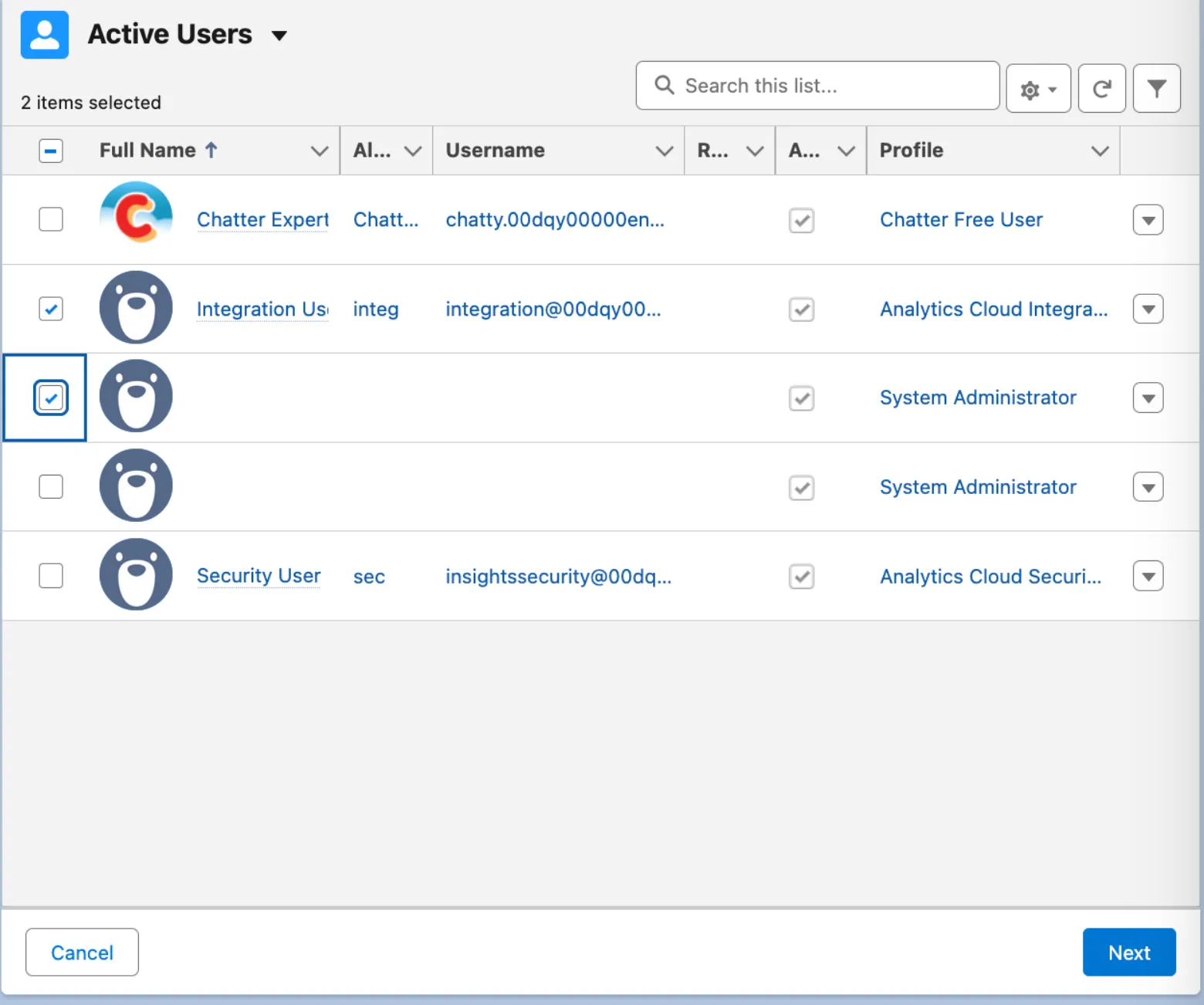Click the sec alias cell

coord(369,577)
